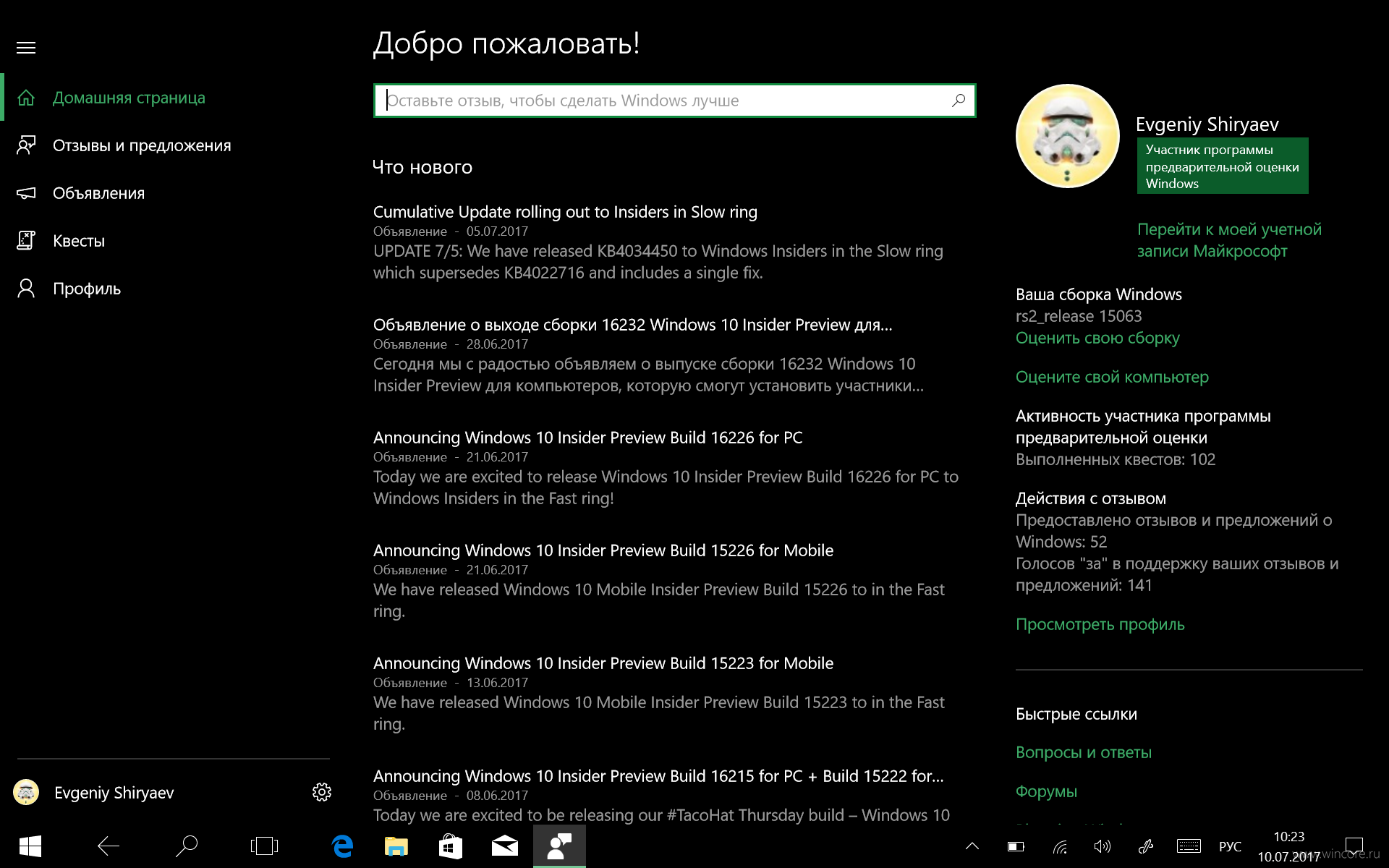Open the hamburger navigation menu

click(26, 48)
